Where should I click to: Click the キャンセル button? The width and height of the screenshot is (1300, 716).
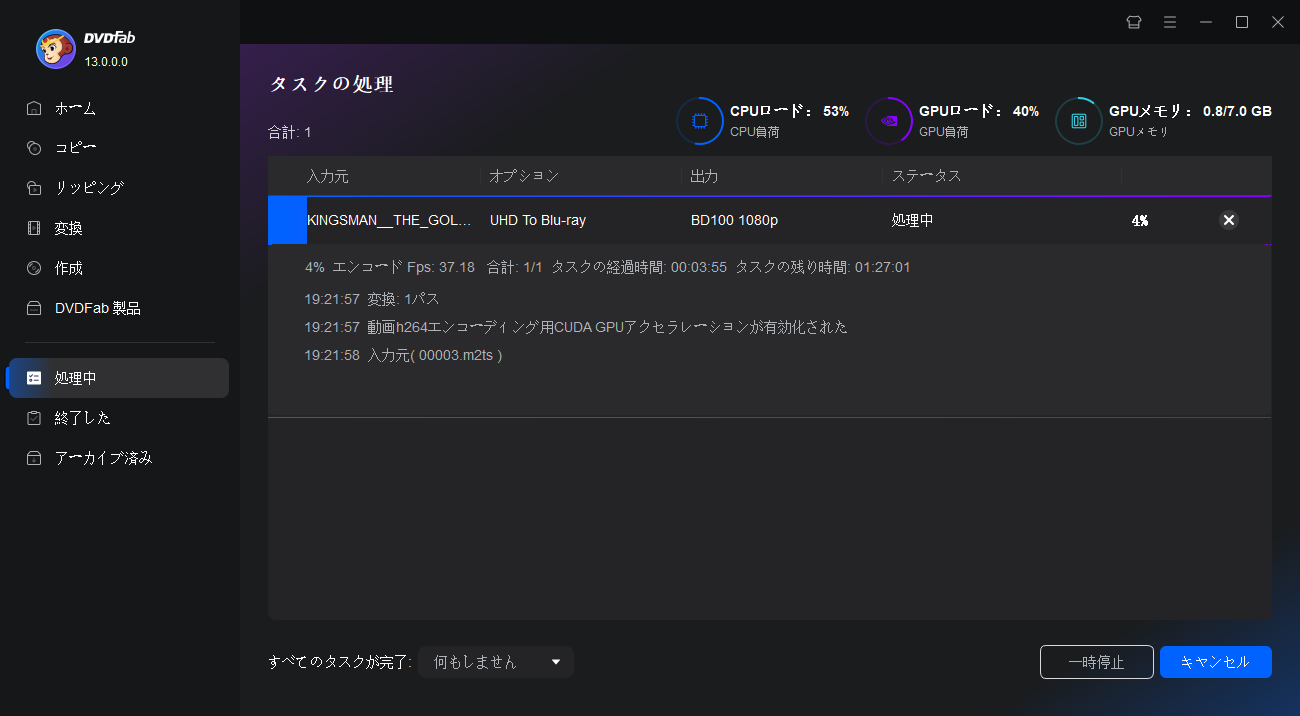pos(1215,662)
